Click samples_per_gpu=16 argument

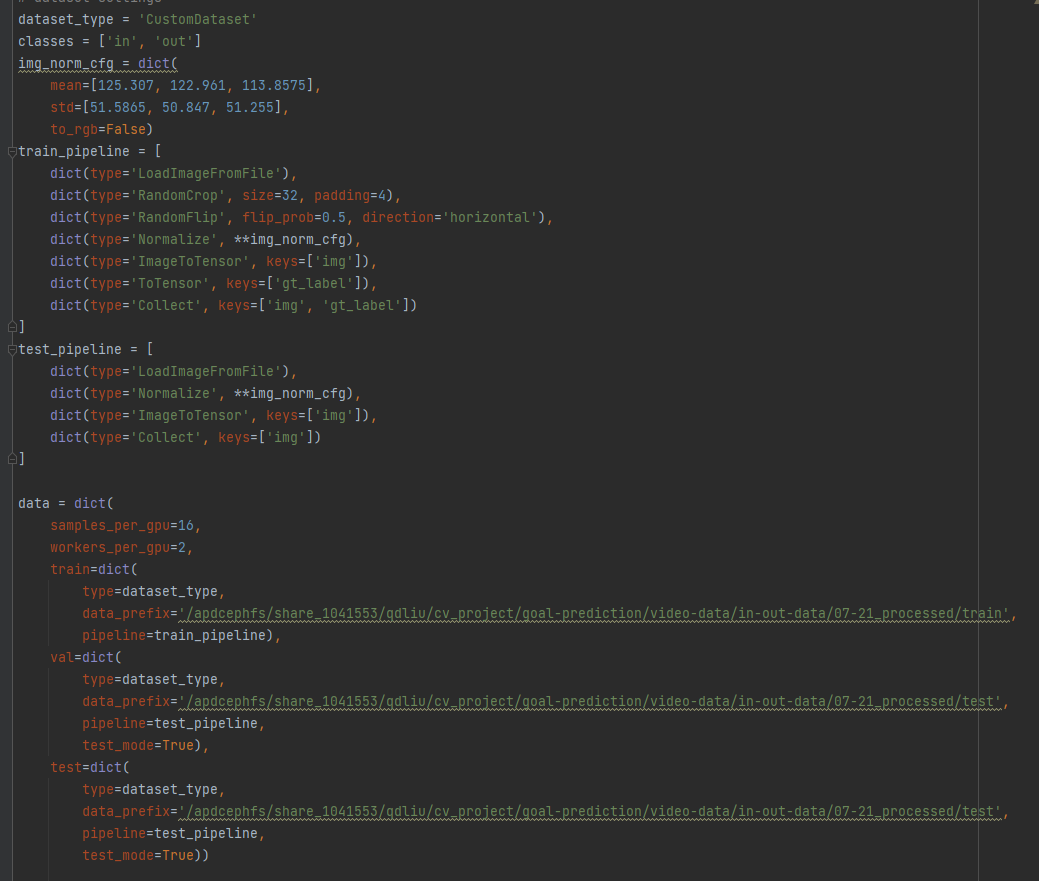tap(122, 525)
